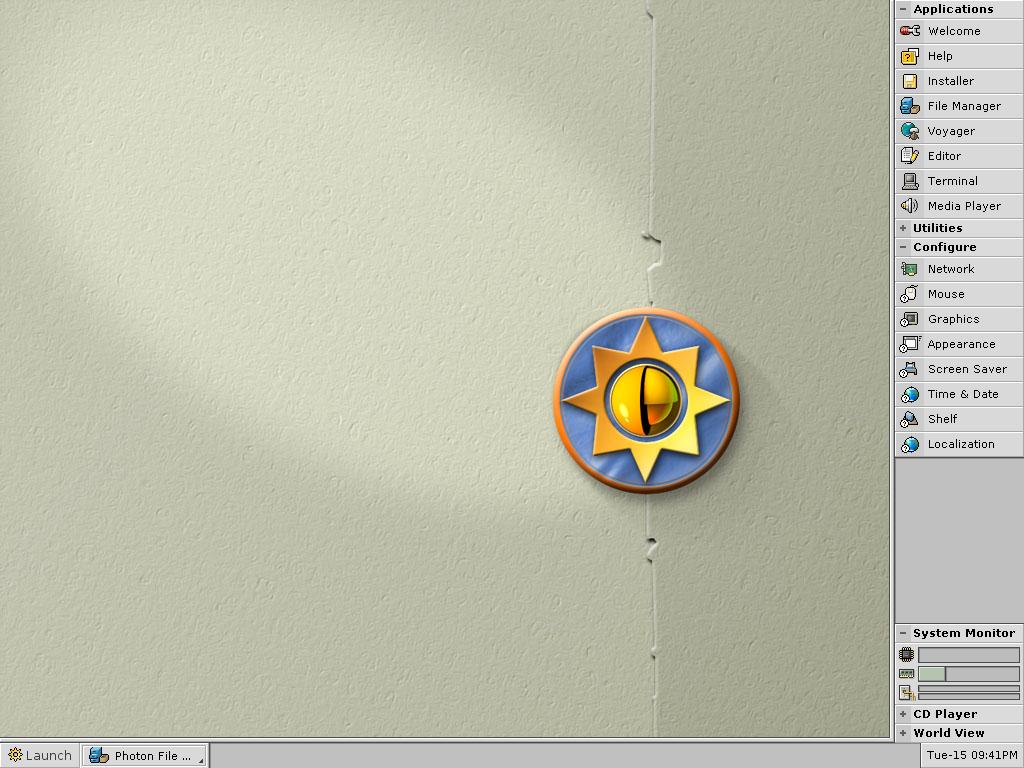Open Network configuration

[958, 269]
